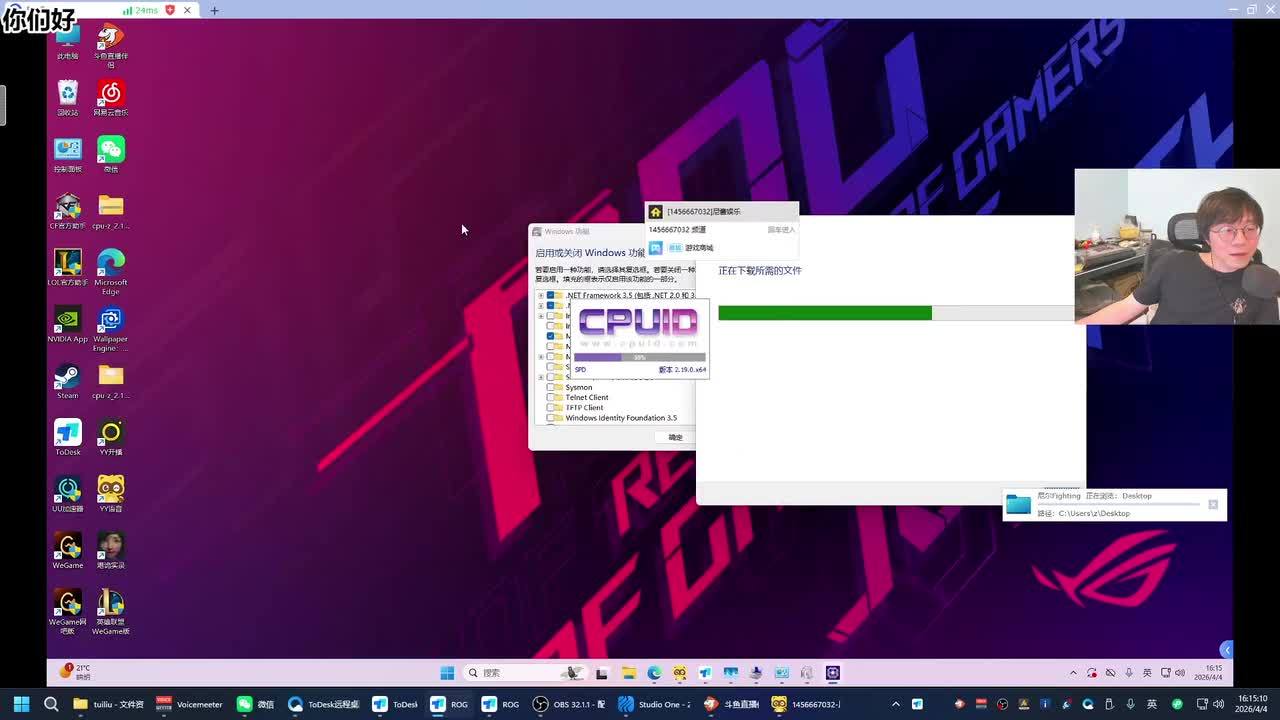Open OBS 32.1.1 from host taskbar
This screenshot has height=720, width=1280.
click(x=568, y=704)
